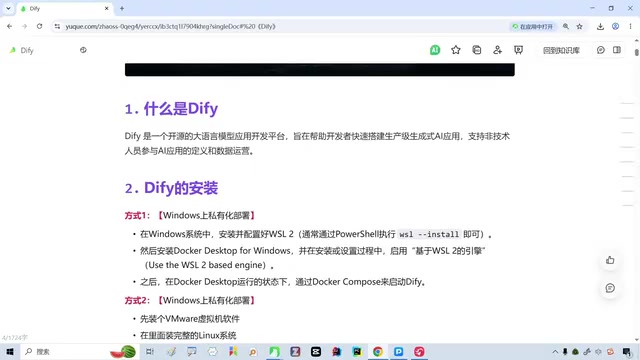Favorite this Yuque document with star icon
Image resolution: width=640 pixels, height=360 pixels.
[456, 50]
